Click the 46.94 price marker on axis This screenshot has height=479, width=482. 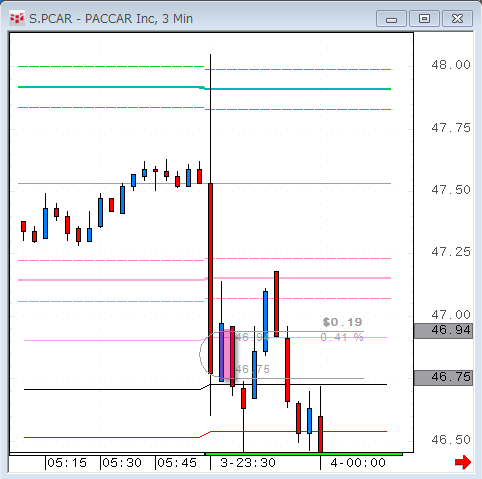tap(443, 330)
